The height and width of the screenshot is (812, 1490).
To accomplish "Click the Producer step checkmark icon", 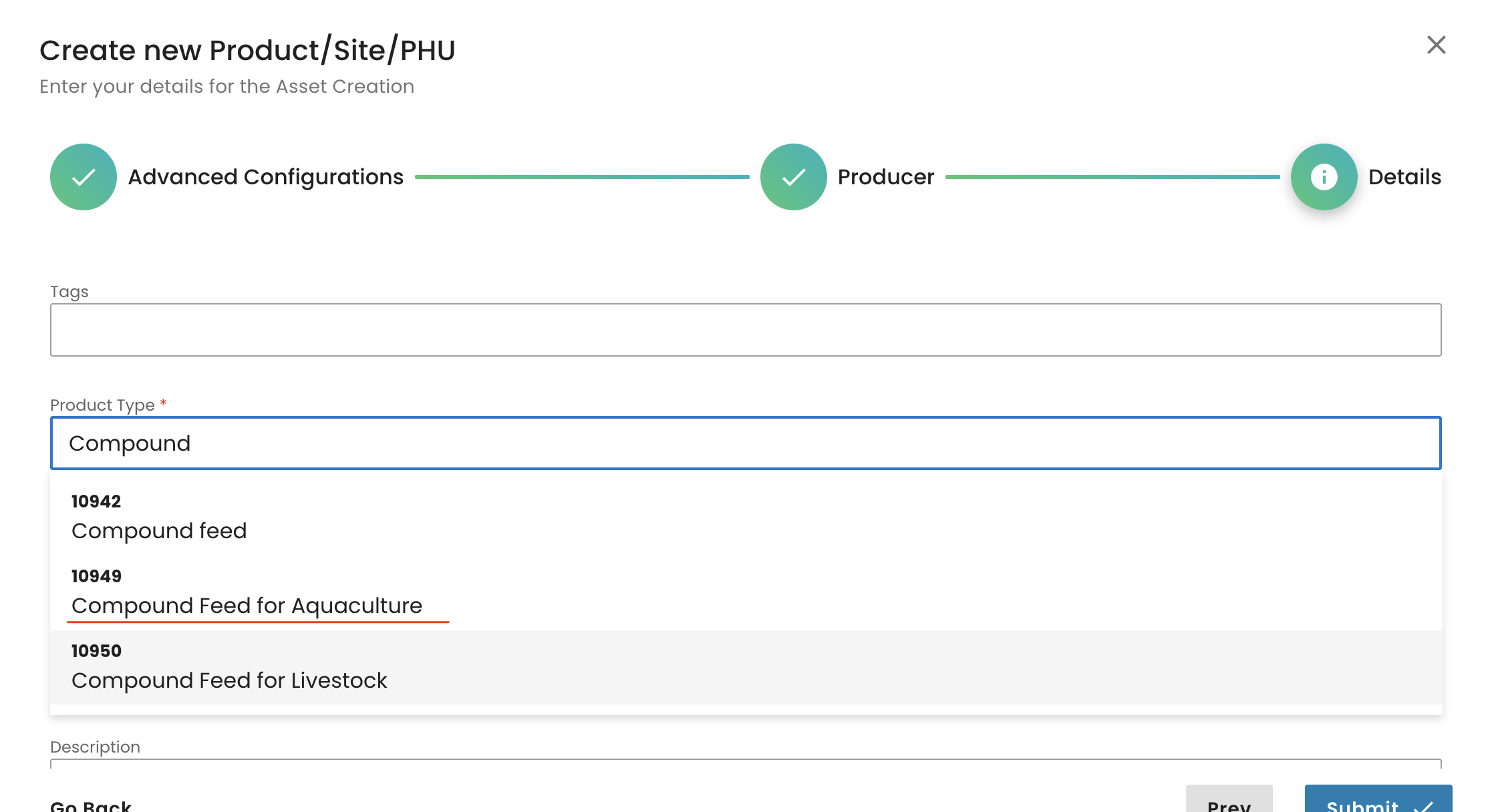I will click(793, 177).
